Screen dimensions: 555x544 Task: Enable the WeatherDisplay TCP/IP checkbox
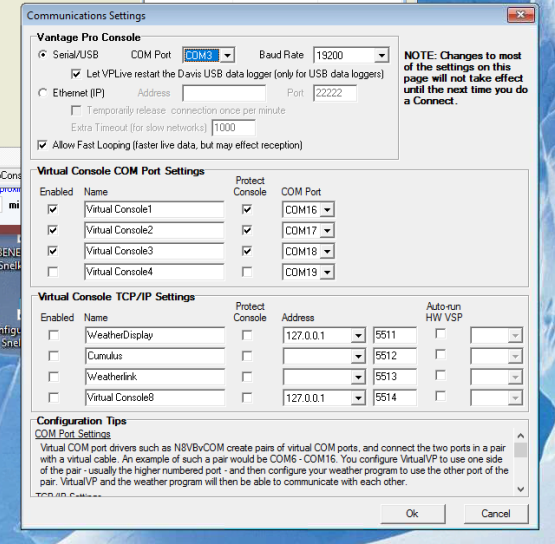pos(54,335)
